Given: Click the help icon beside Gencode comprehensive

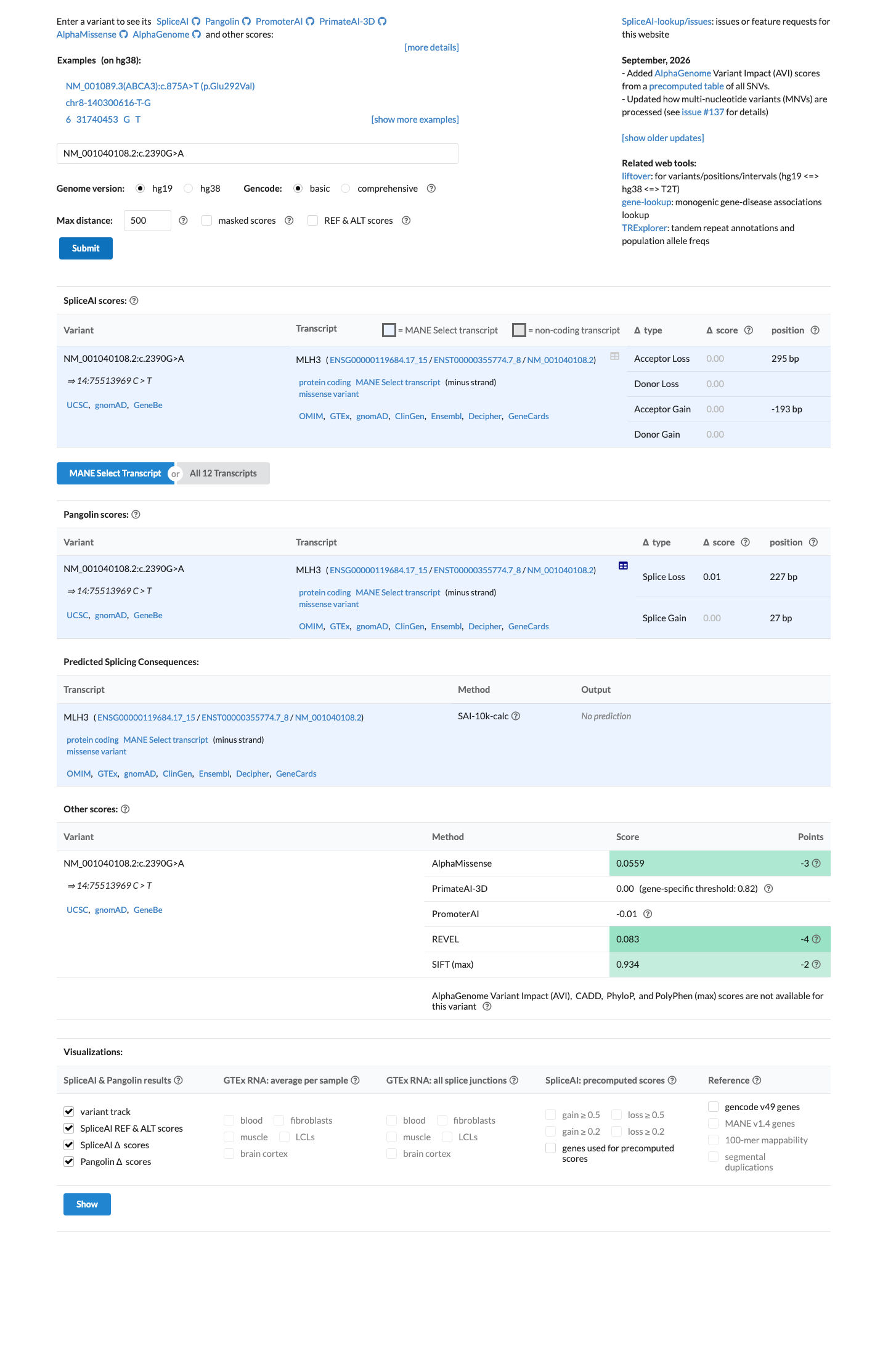Looking at the screenshot, I should point(431,189).
